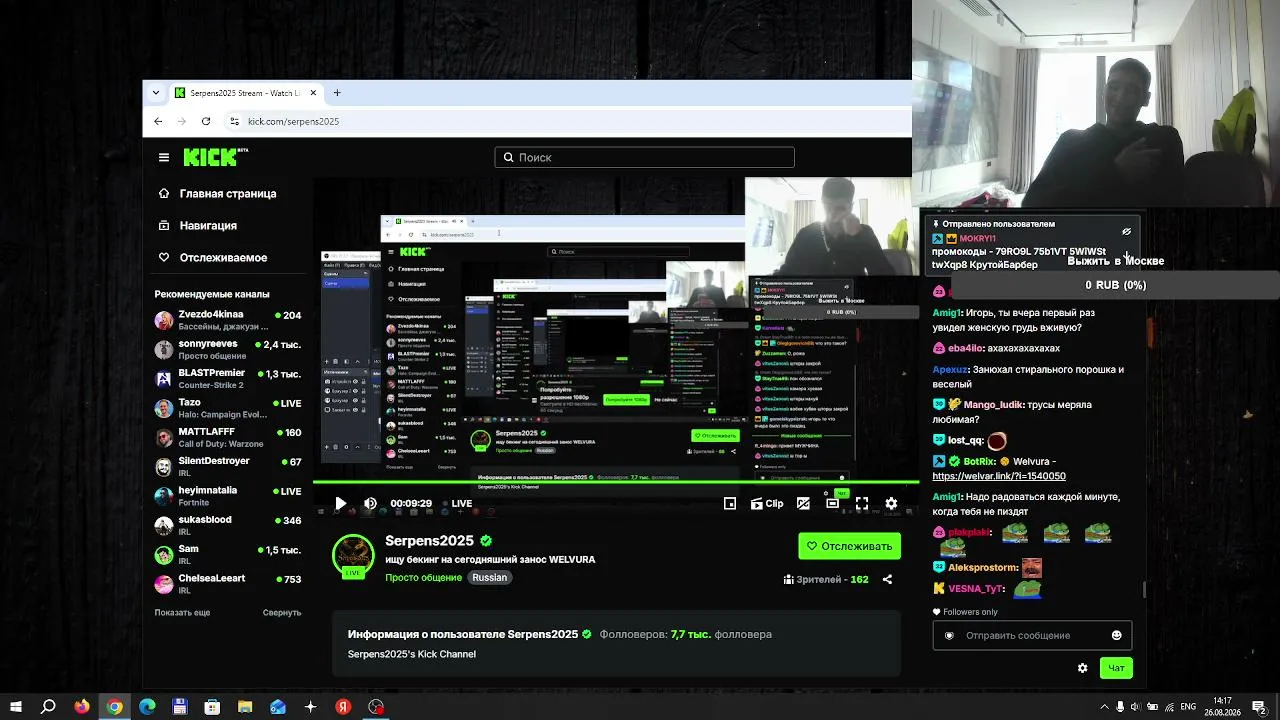The image size is (1280, 720).
Task: Click the Поиск search field
Action: click(644, 157)
